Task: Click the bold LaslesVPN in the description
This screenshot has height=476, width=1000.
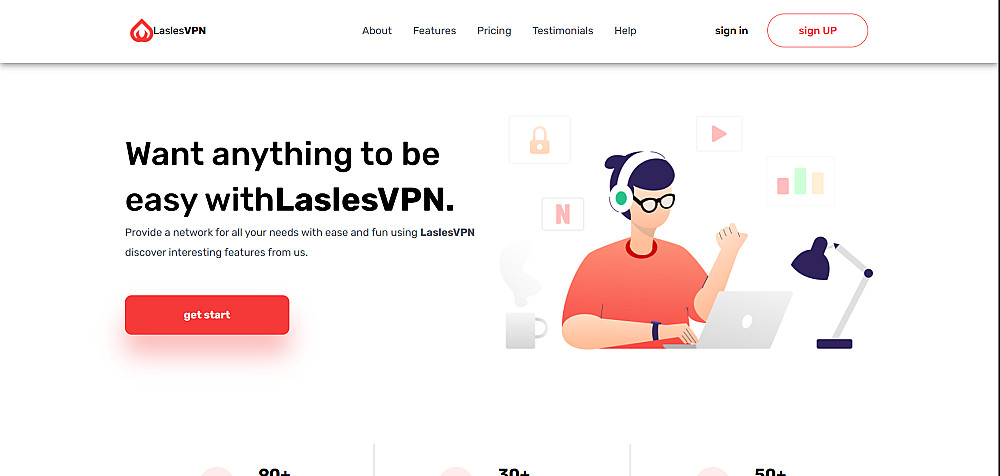Action: pos(447,232)
